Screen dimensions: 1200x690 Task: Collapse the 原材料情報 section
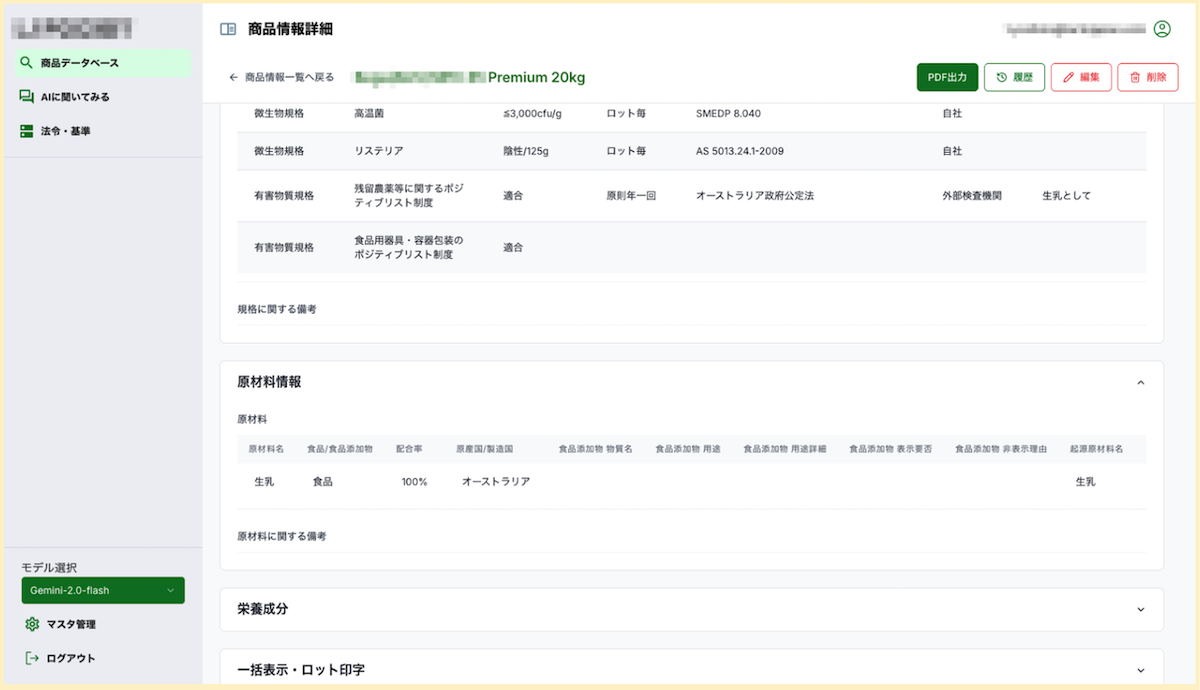(1141, 382)
